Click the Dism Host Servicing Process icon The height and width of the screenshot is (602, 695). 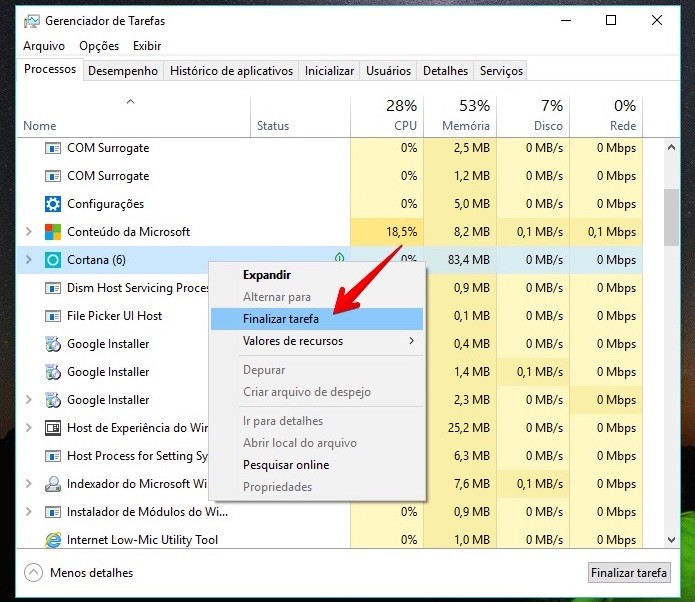(53, 288)
